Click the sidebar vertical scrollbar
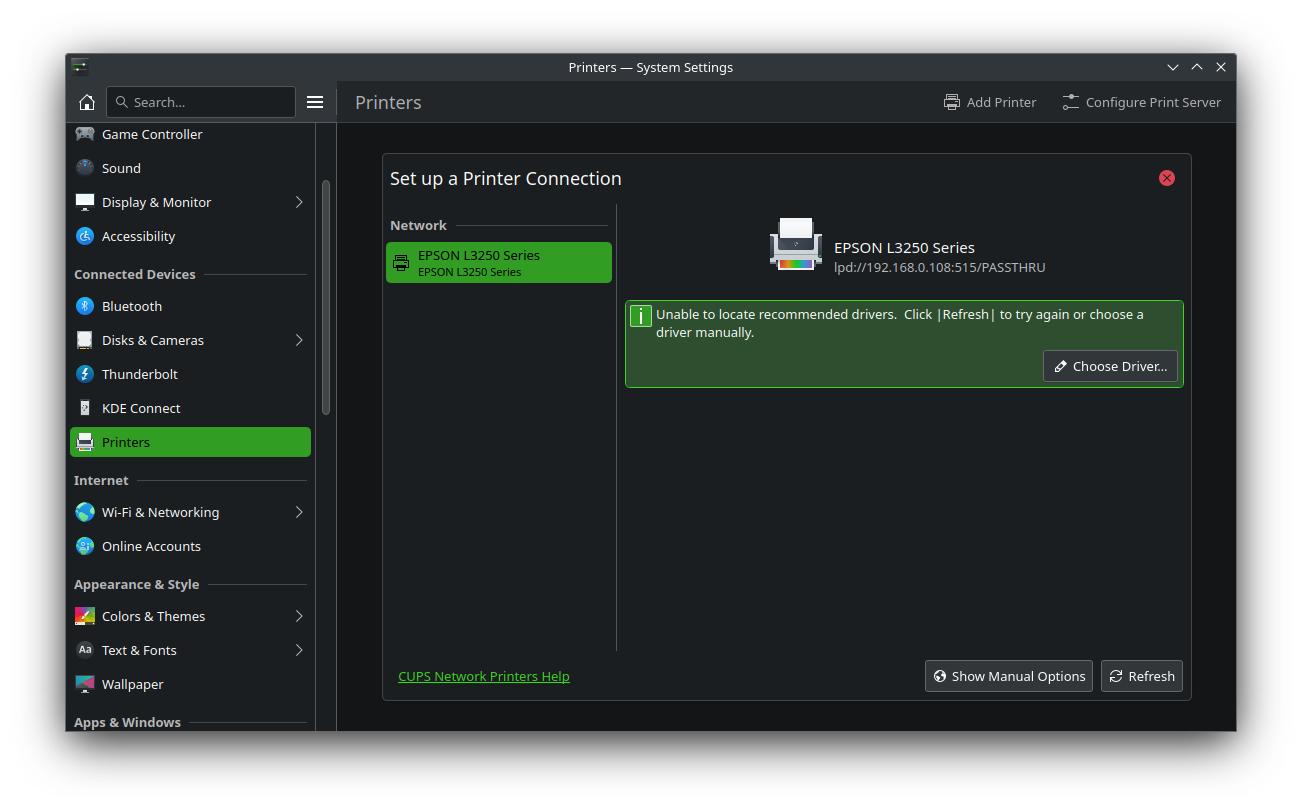Viewport: 1303px width, 810px height. click(326, 297)
